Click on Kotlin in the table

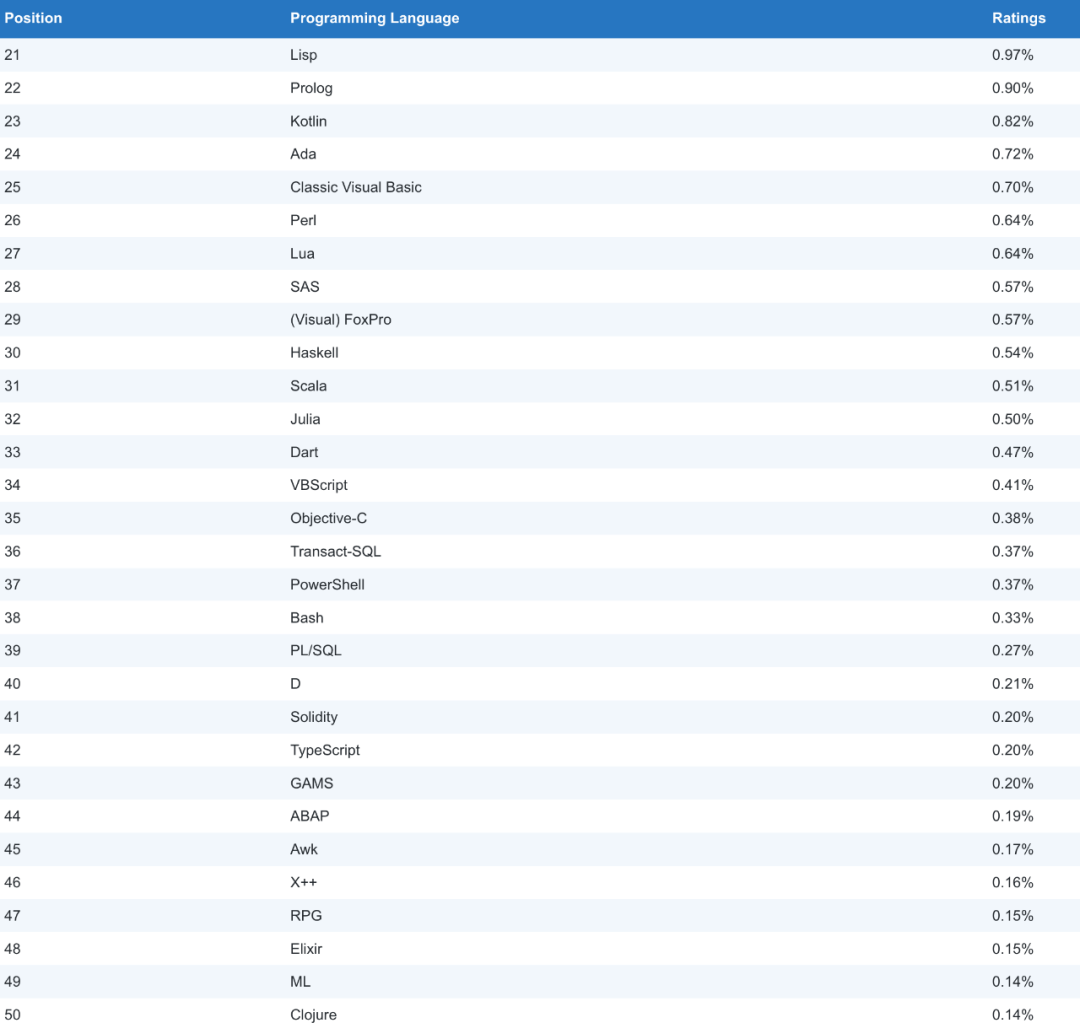coord(308,121)
